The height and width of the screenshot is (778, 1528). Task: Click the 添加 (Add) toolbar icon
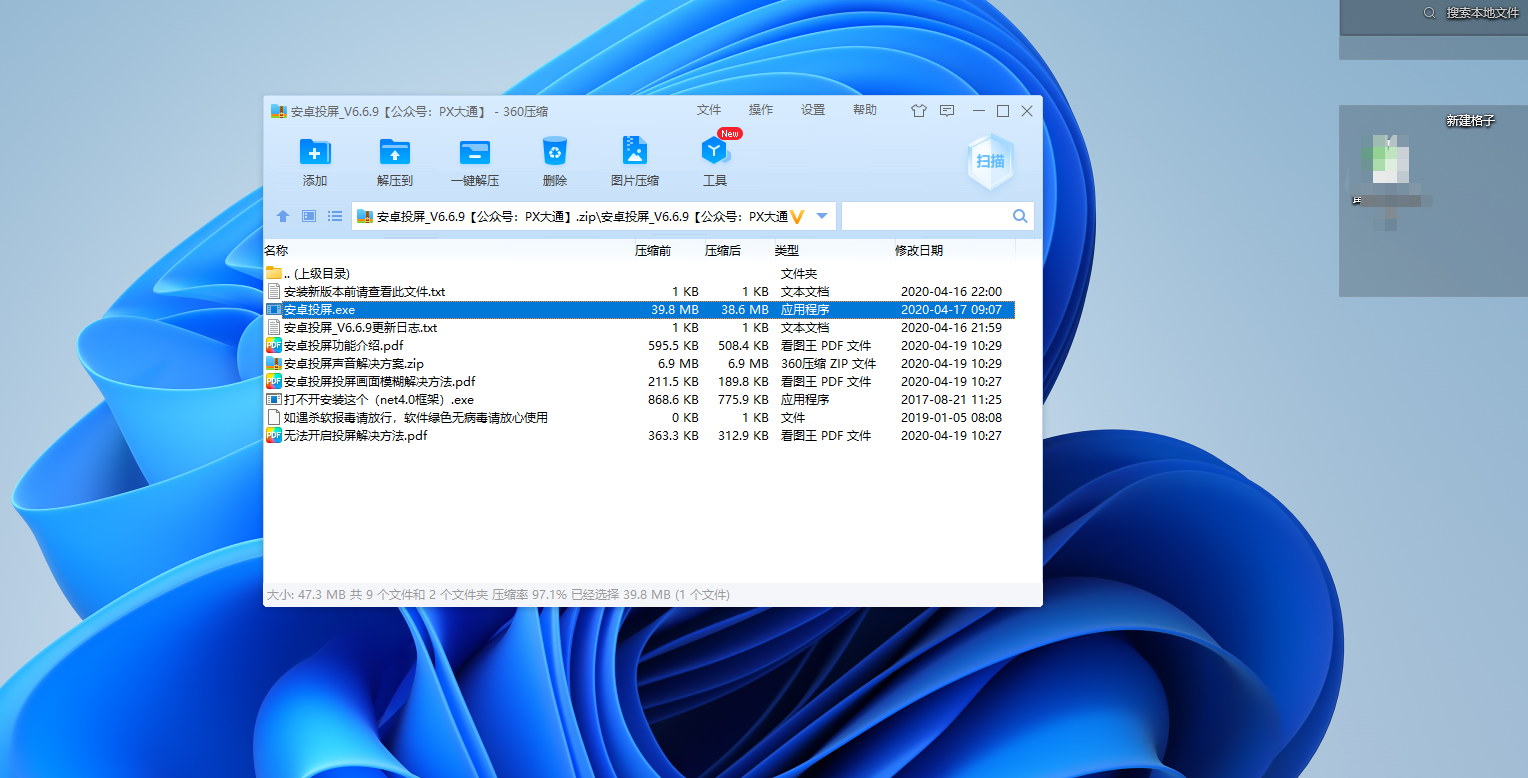315,152
